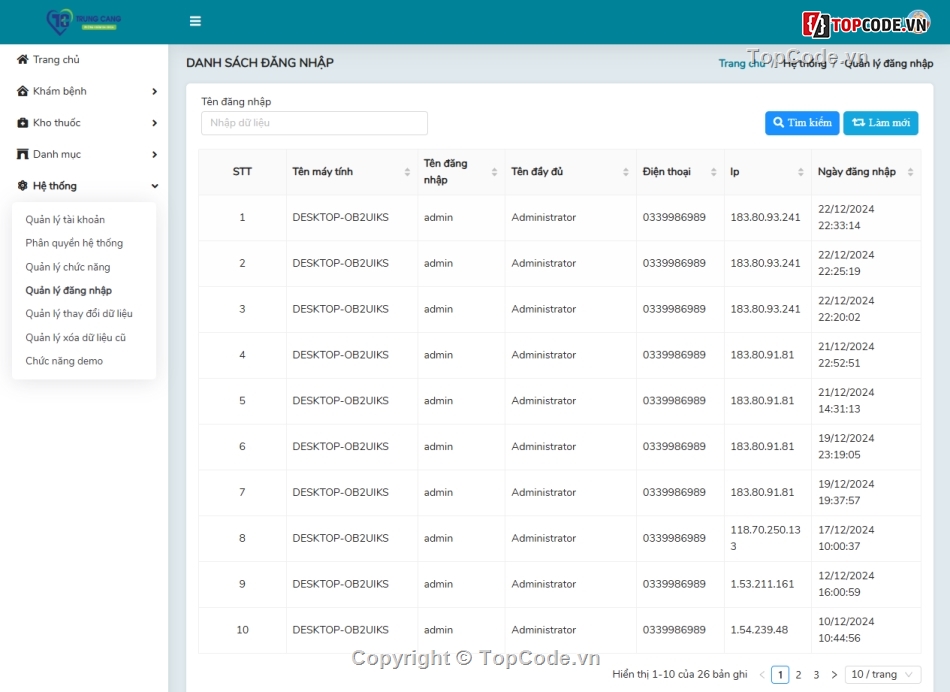The image size is (950, 692).
Task: Click the Danh mục archive icon
Action: [x=22, y=154]
